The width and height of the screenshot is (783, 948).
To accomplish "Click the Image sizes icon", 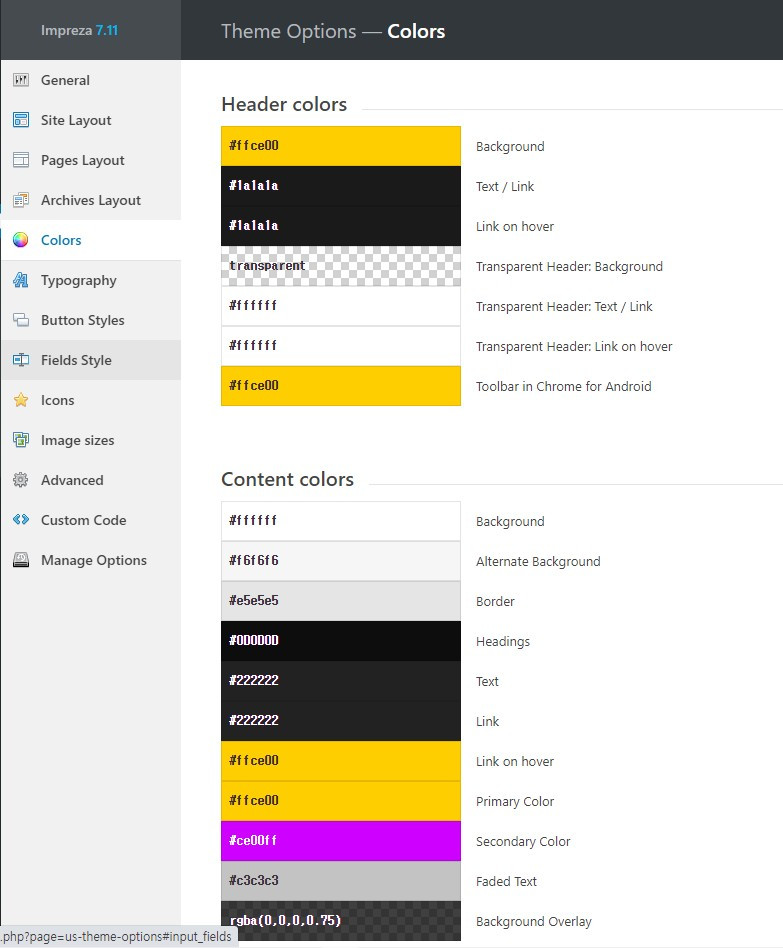I will 21,440.
